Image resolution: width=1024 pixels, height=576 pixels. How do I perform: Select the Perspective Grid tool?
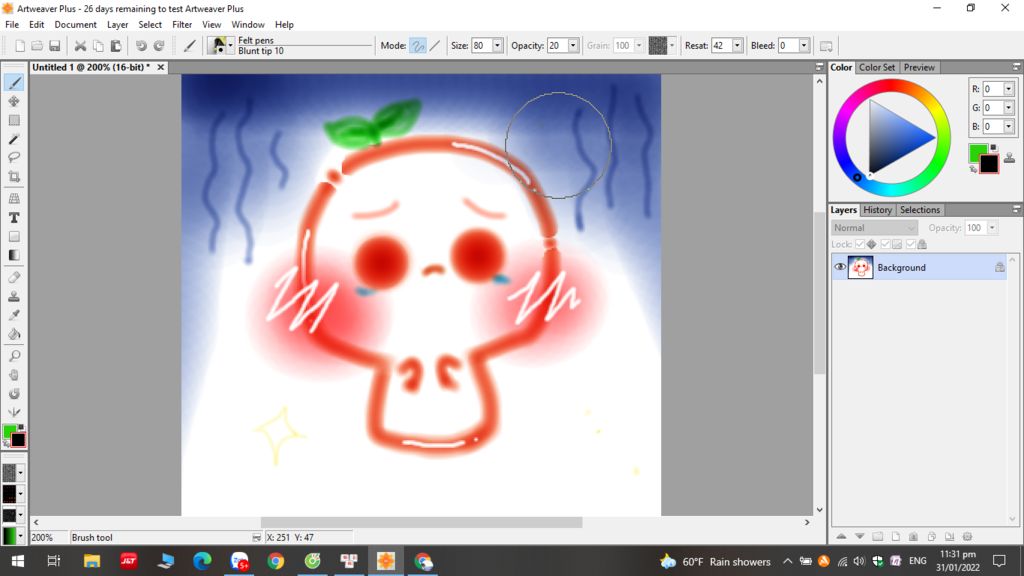coord(14,199)
